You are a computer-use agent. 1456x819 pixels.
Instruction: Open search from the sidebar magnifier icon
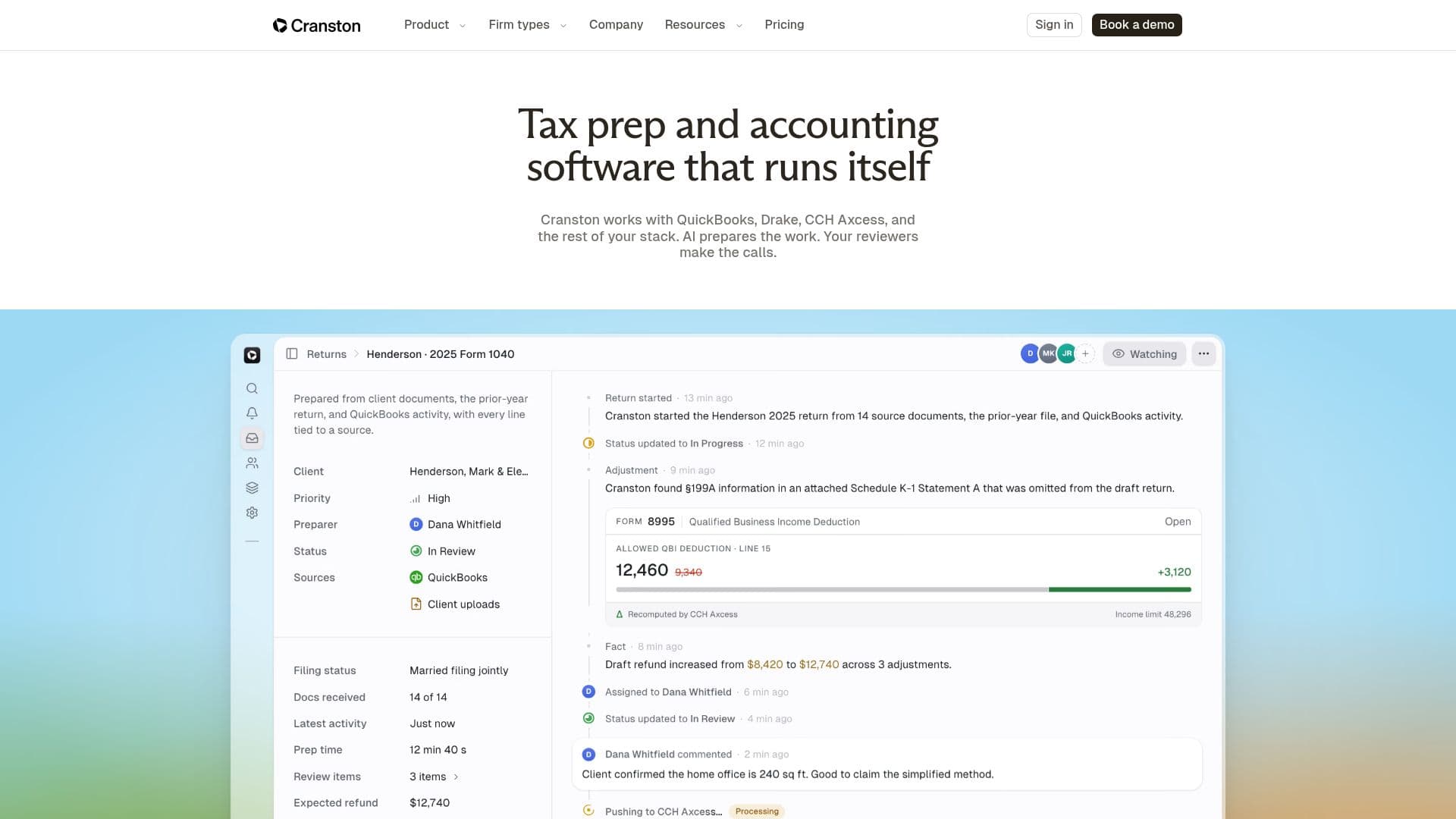tap(252, 388)
